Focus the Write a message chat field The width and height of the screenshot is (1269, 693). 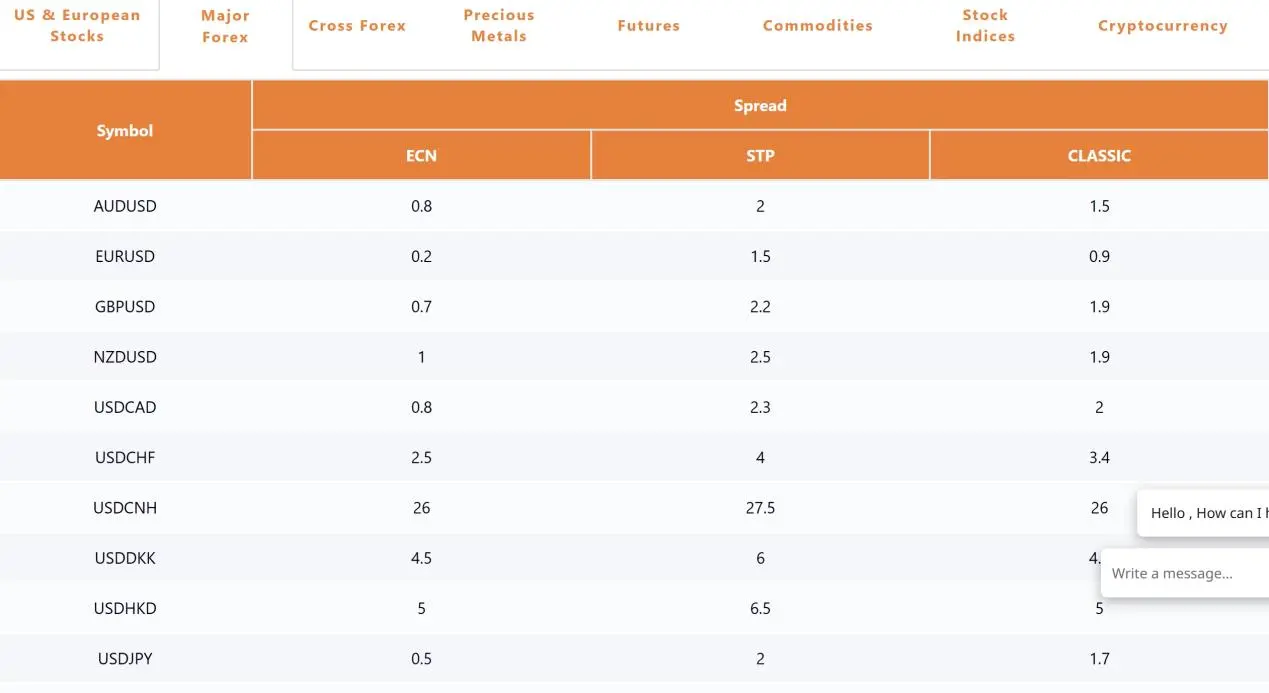pyautogui.click(x=1185, y=574)
